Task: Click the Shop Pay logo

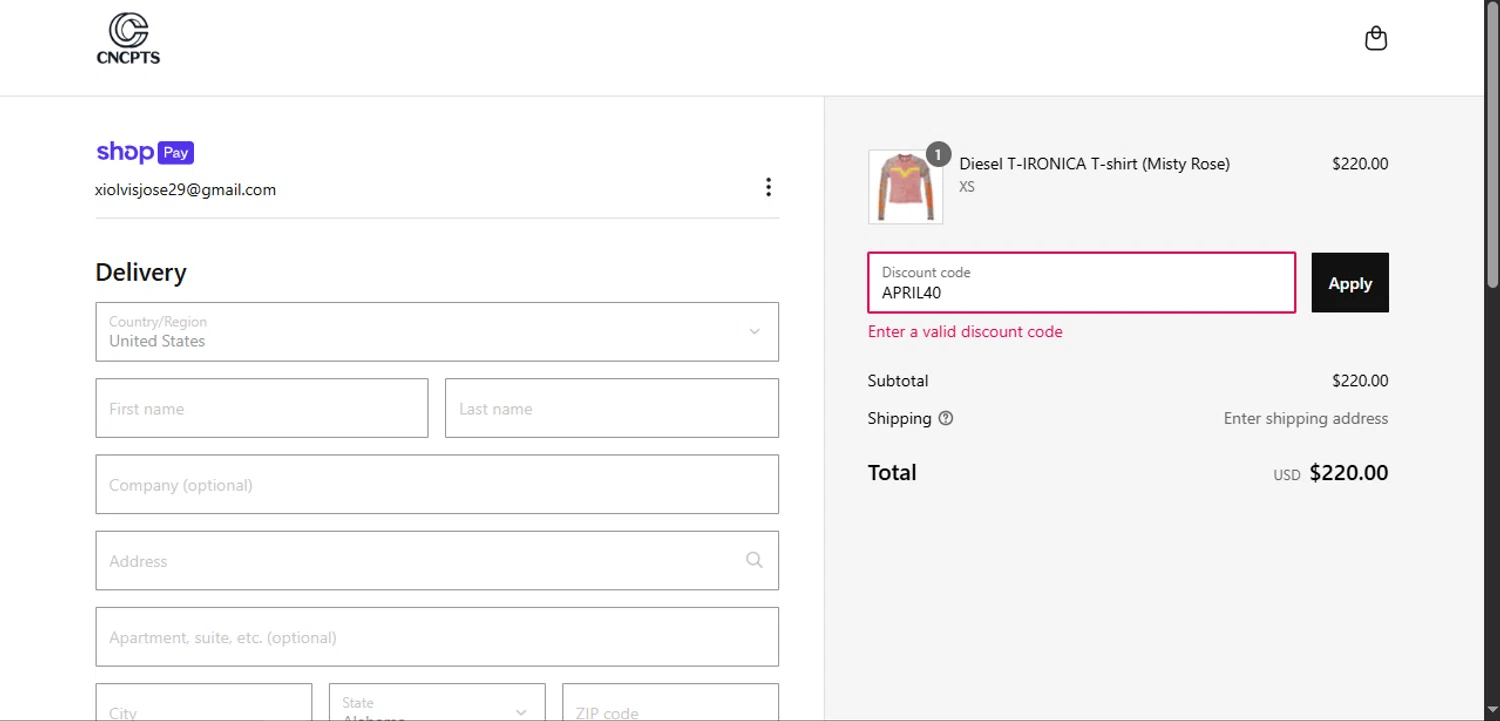Action: (145, 152)
